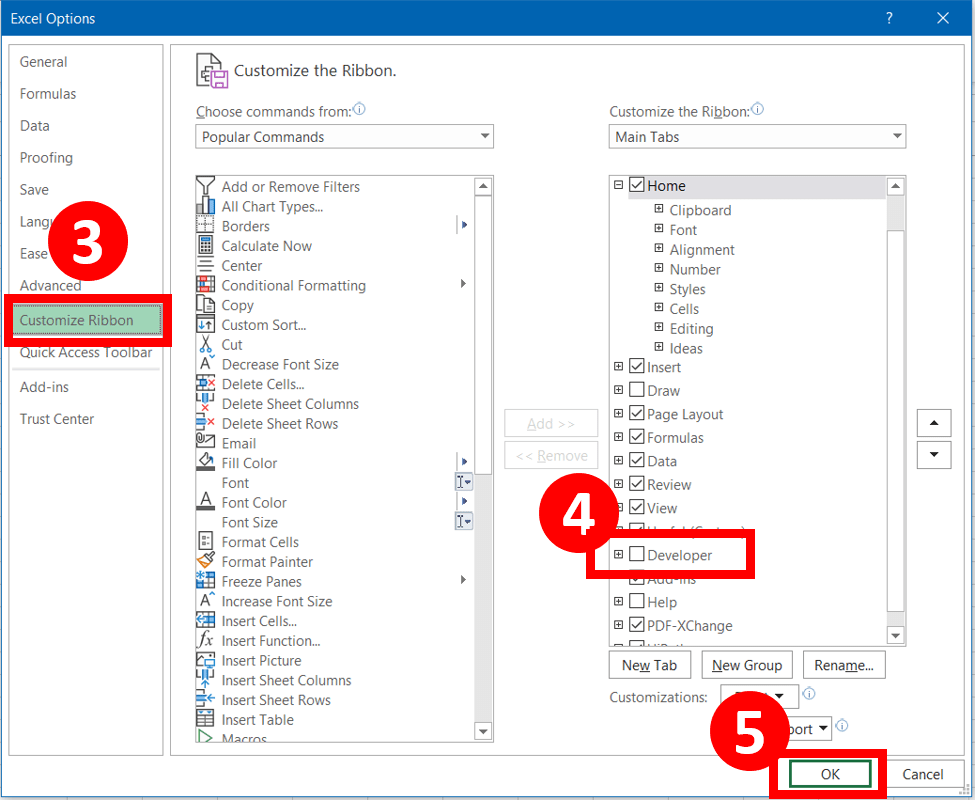
Task: Click the Move Up arrow button
Action: 933,423
